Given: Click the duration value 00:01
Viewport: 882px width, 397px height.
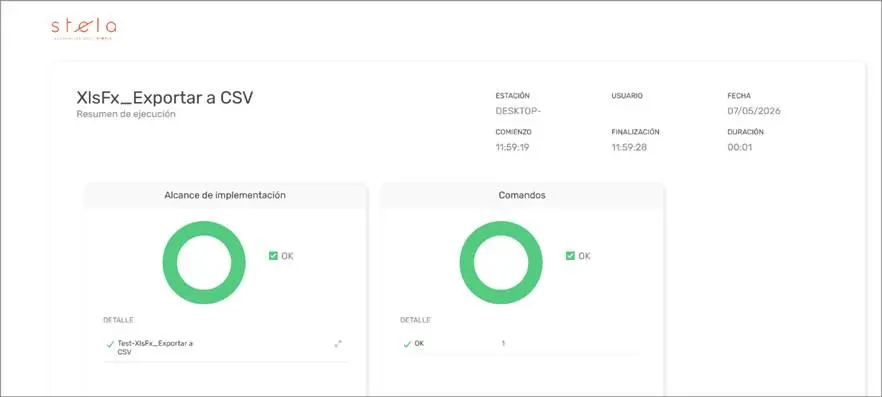Looking at the screenshot, I should [x=740, y=147].
